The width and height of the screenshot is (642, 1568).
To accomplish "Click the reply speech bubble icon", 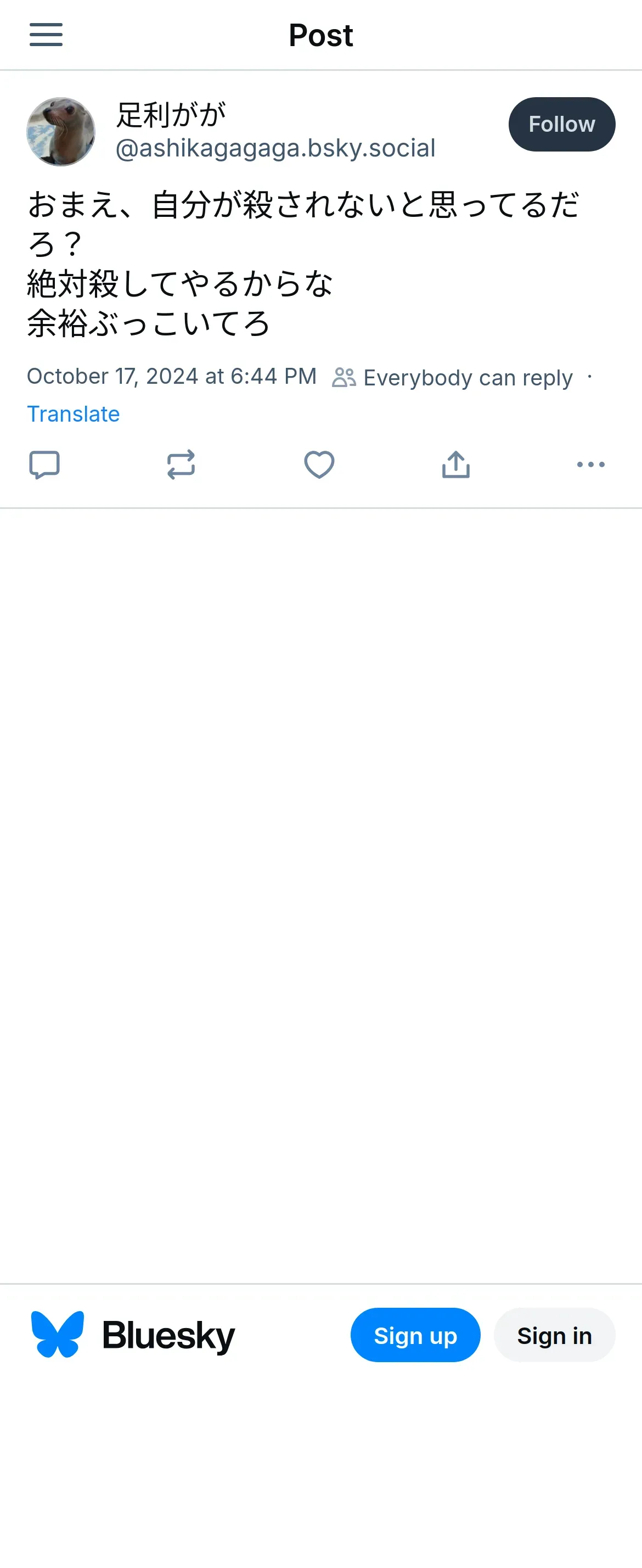I will (44, 465).
